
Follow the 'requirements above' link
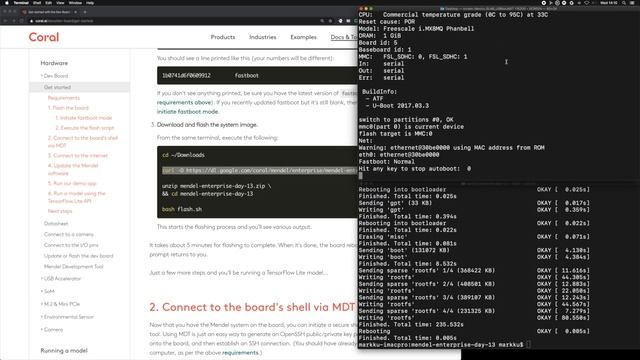pyautogui.click(x=184, y=102)
